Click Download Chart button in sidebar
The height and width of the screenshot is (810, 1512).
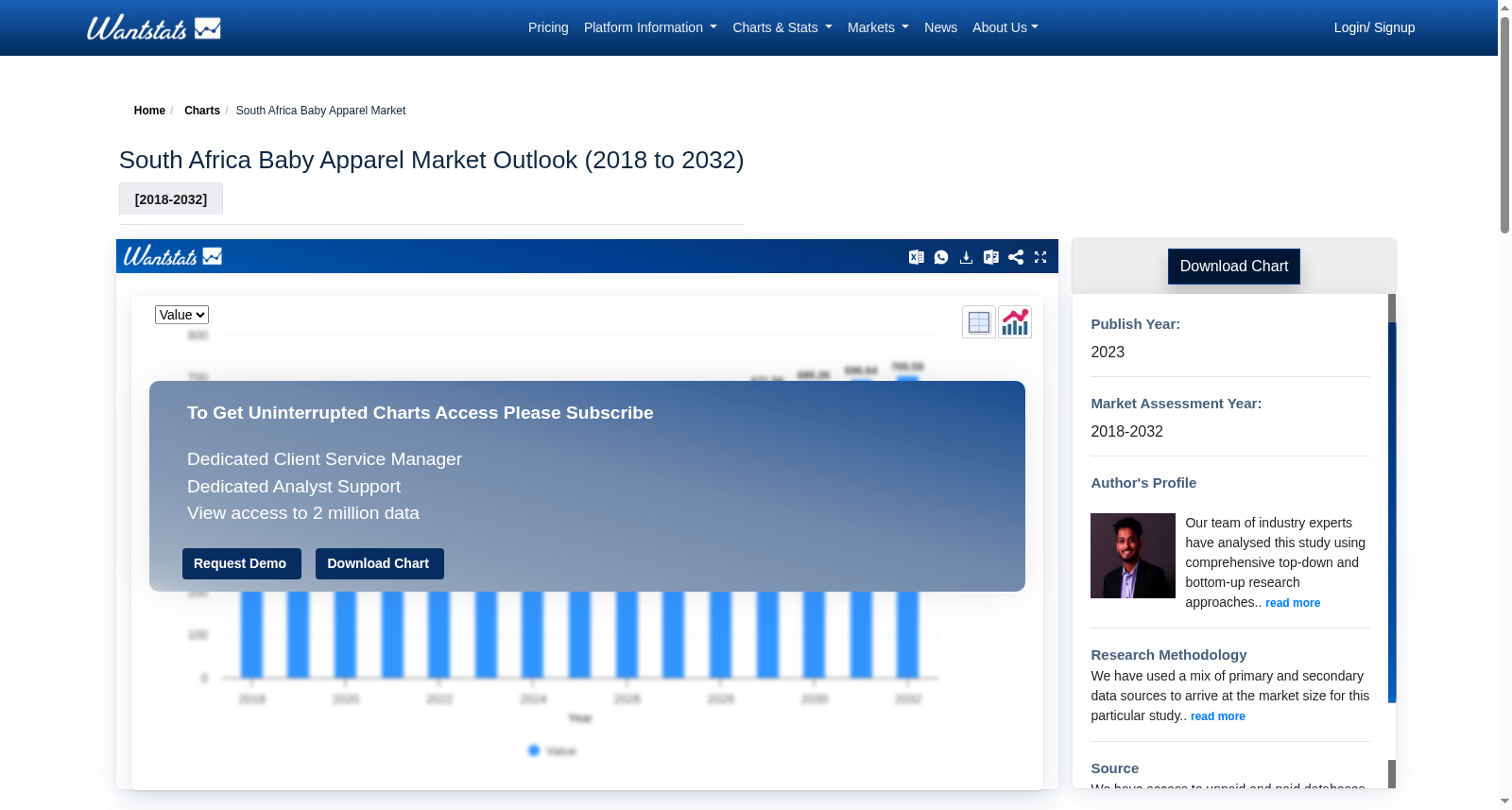pyautogui.click(x=1234, y=267)
